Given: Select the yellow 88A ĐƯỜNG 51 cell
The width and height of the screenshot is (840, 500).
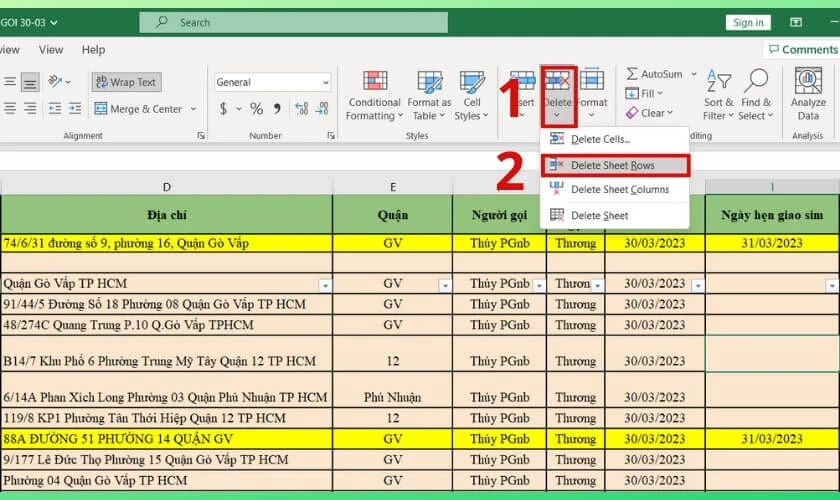Looking at the screenshot, I should click(x=167, y=439).
